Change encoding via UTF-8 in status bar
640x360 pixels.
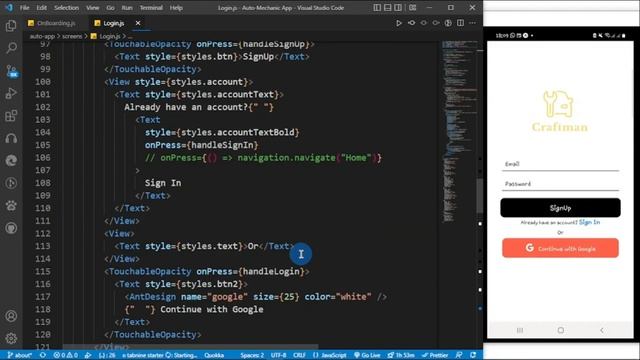[x=278, y=355]
